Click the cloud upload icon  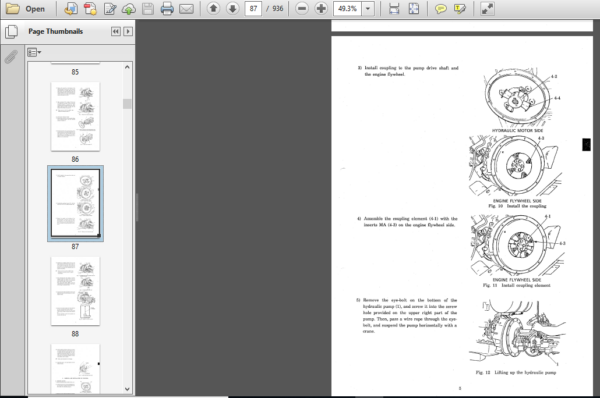pyautogui.click(x=129, y=9)
